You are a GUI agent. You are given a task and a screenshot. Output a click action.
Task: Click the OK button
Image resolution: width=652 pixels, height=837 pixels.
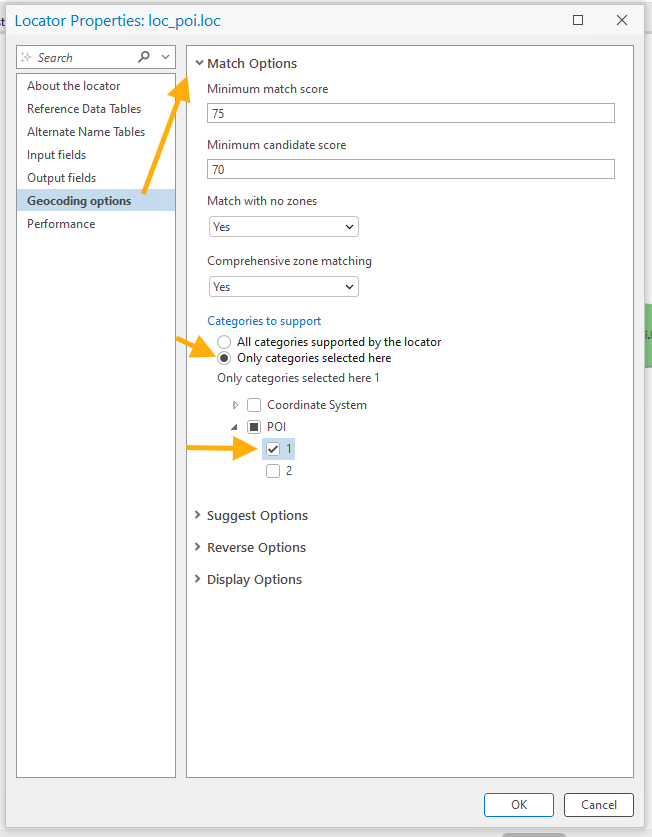click(518, 805)
